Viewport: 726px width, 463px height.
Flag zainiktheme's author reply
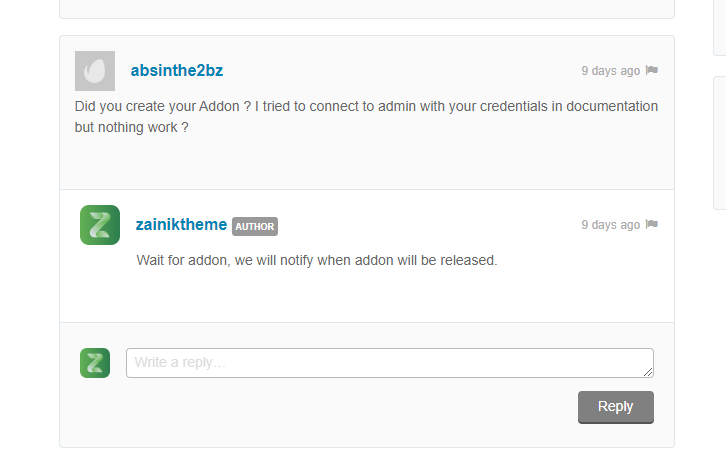point(651,225)
